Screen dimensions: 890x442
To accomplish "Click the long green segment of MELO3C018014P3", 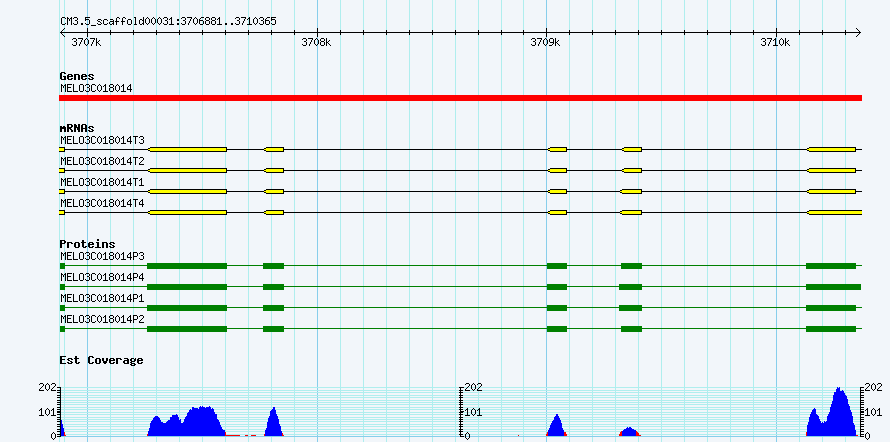I will point(187,266).
